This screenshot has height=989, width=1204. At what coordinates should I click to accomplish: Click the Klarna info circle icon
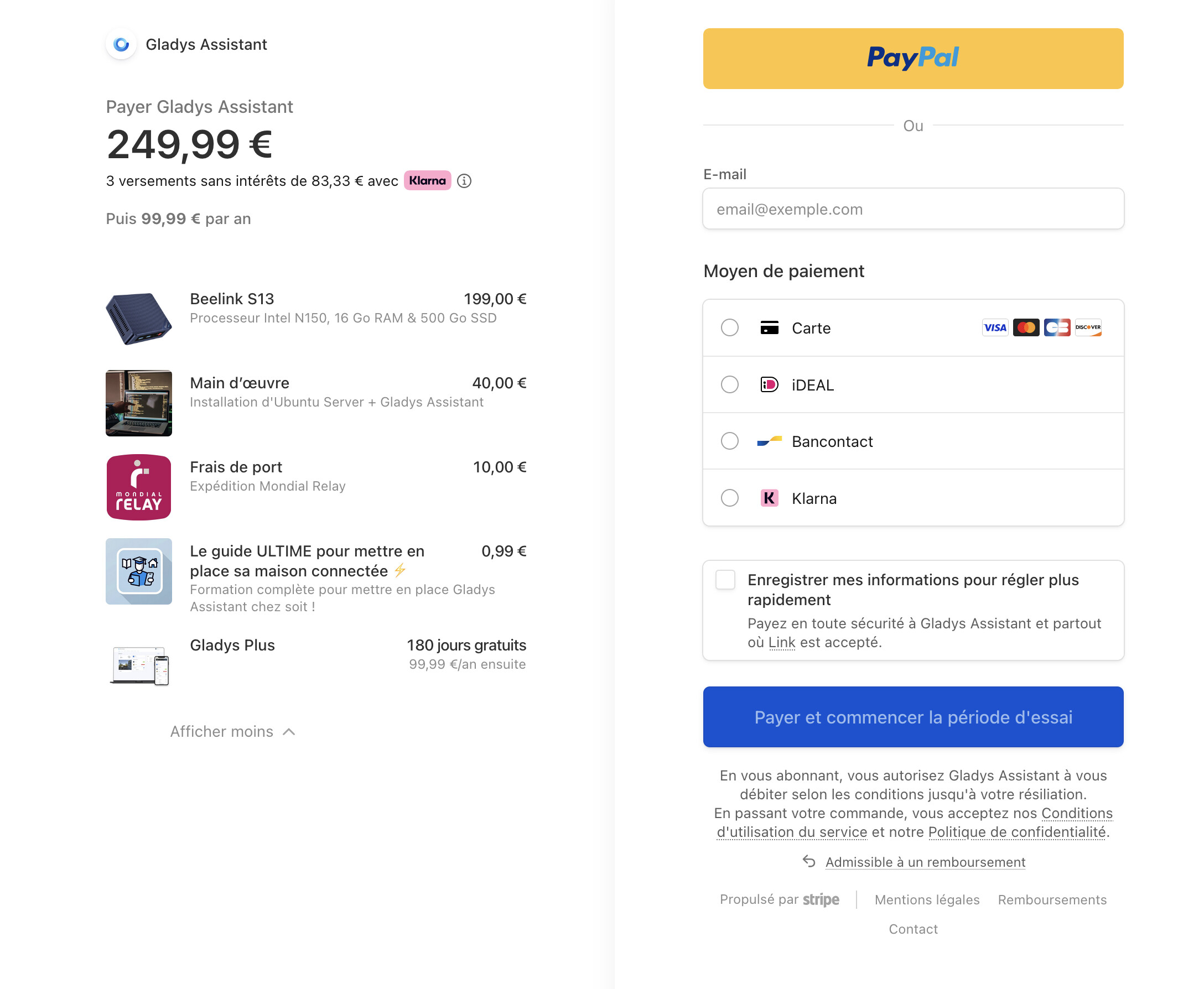[x=464, y=181]
